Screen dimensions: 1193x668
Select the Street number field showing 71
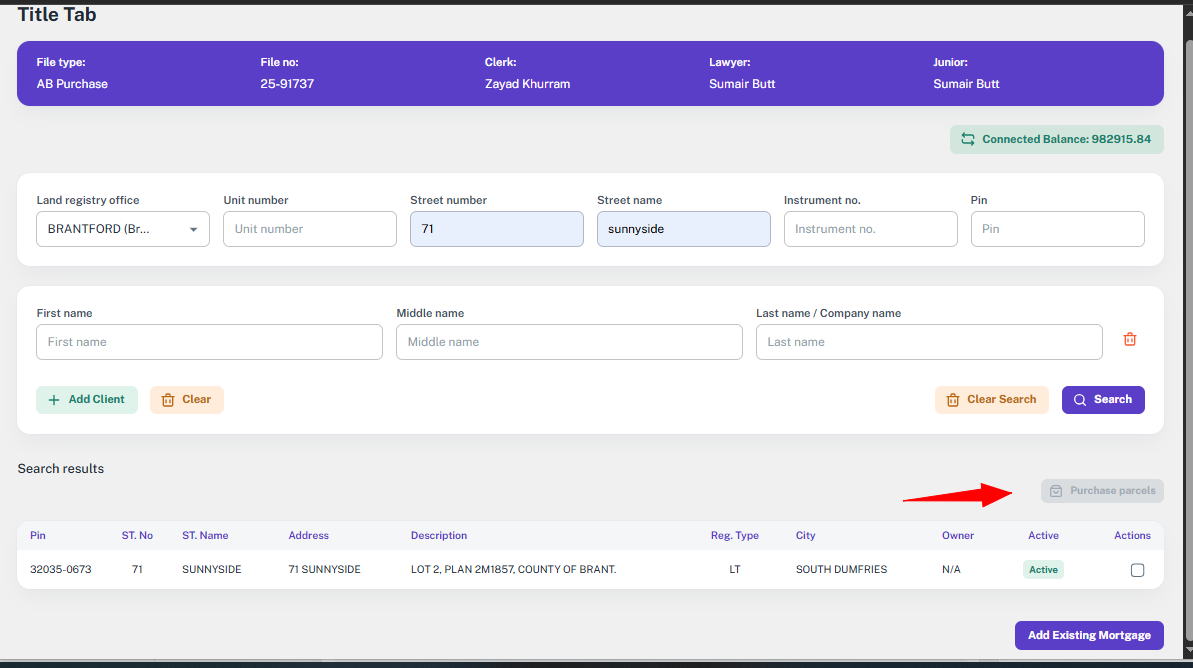[496, 229]
